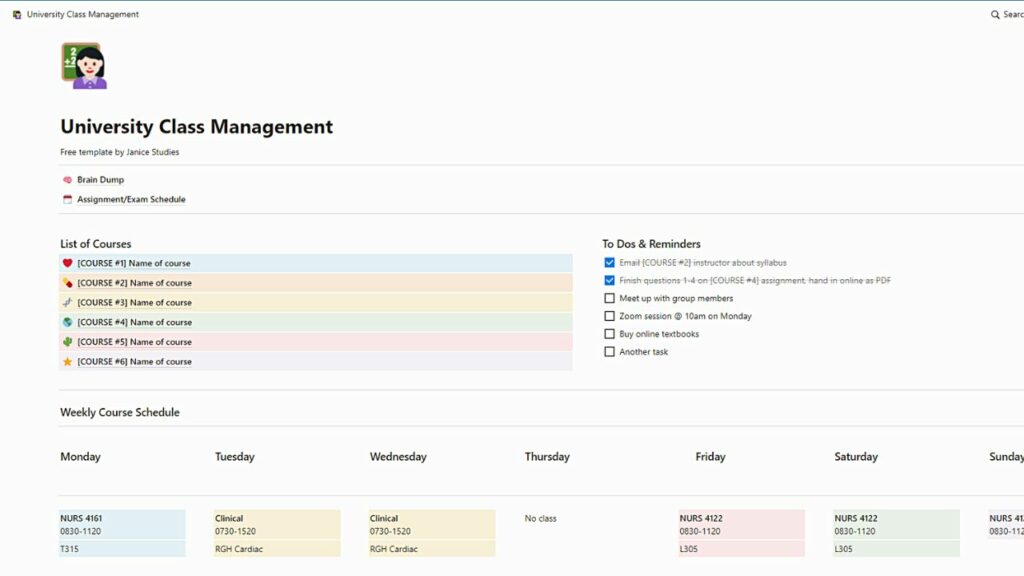
Task: Click the teacher emoji page icon
Action: [84, 66]
